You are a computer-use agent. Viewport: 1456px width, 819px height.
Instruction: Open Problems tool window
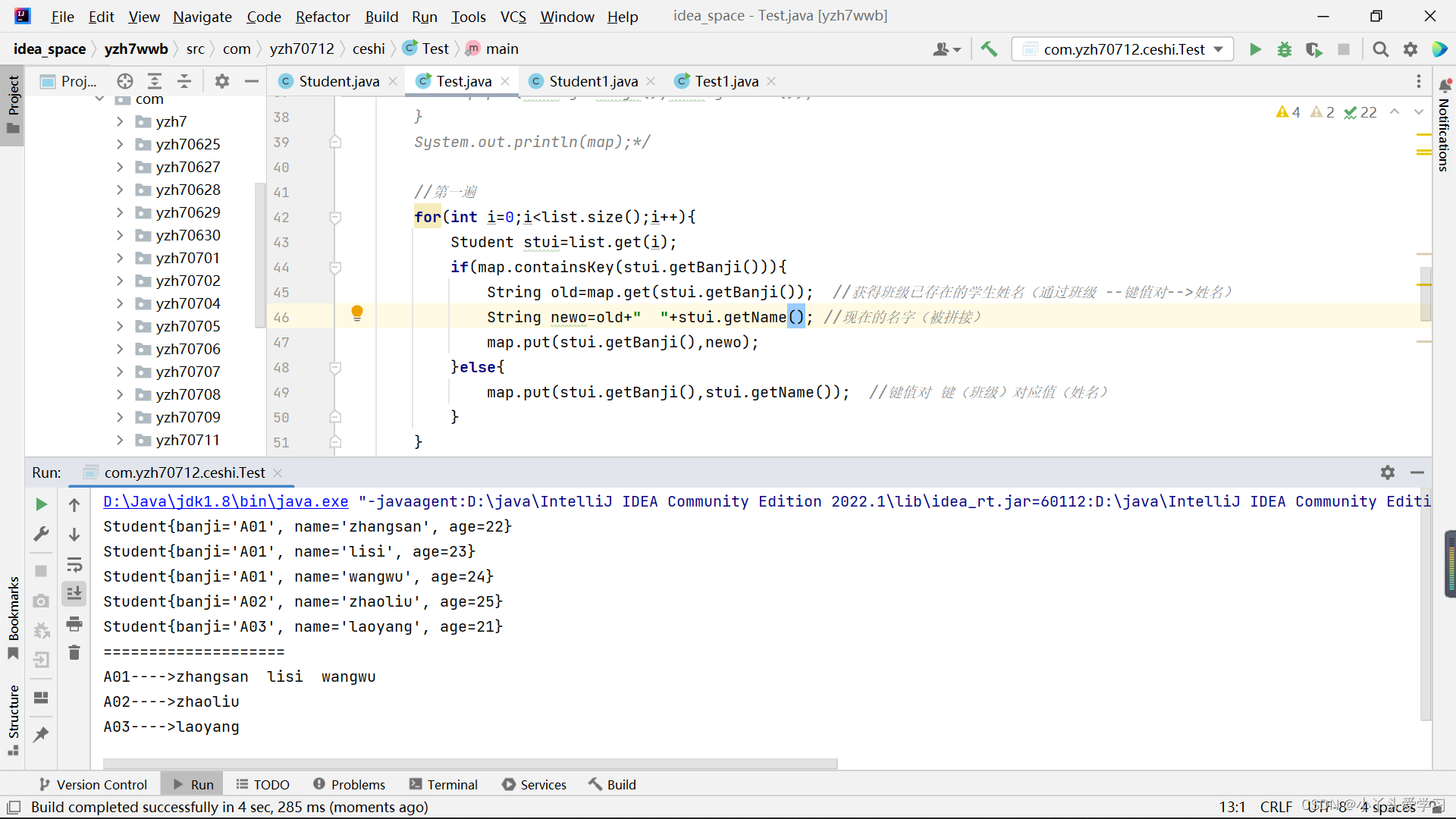point(350,785)
